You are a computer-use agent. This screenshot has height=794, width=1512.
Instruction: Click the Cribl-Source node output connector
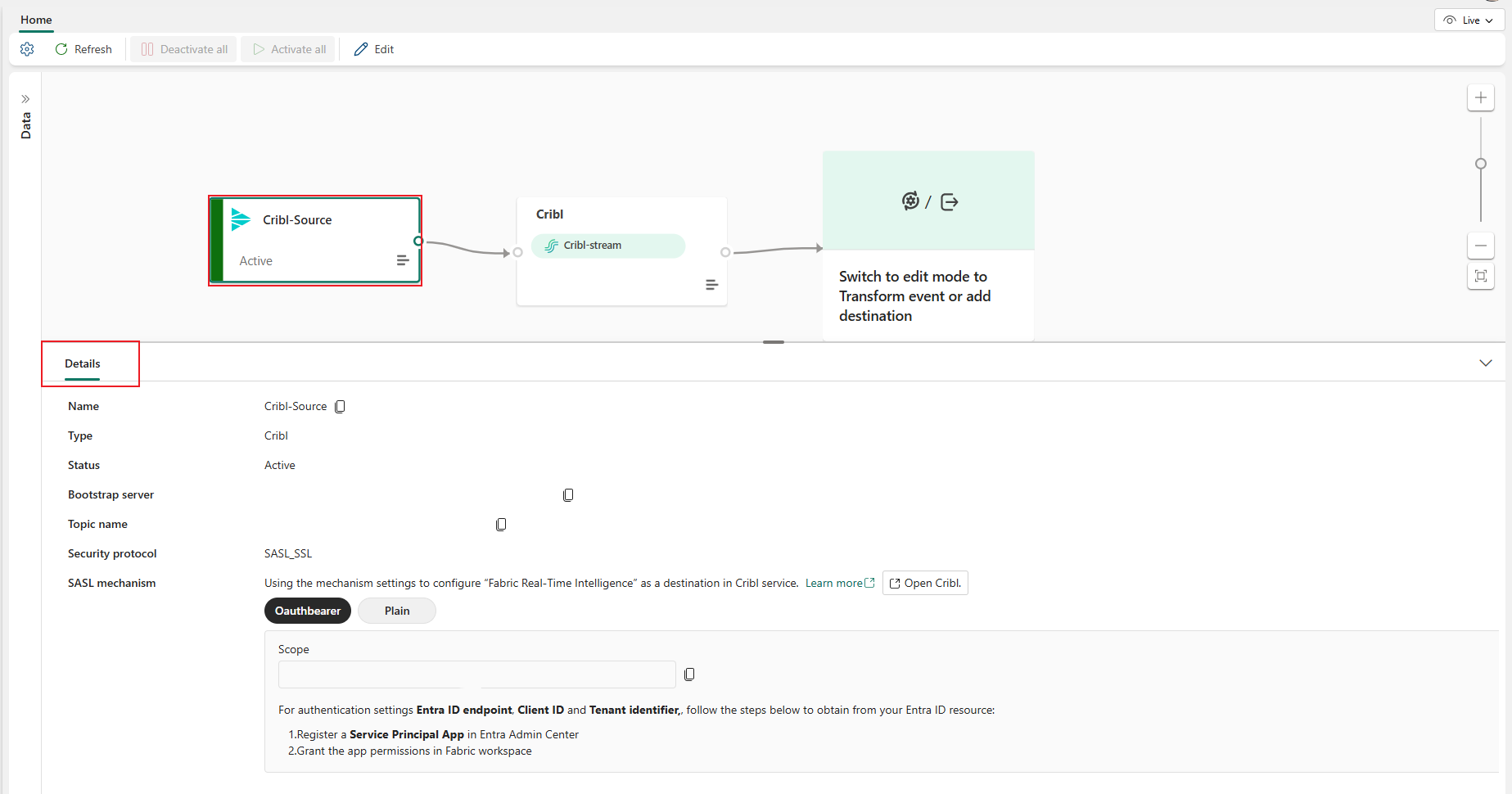418,241
